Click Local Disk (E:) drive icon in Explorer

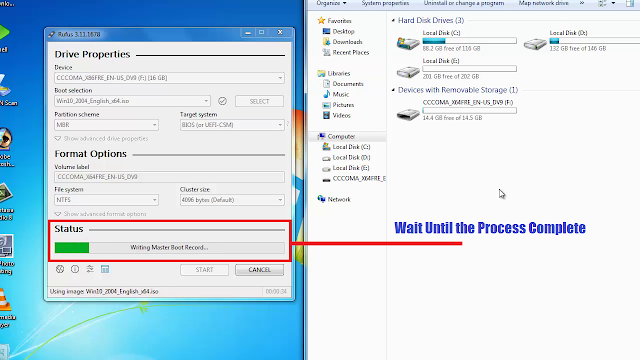click(408, 71)
